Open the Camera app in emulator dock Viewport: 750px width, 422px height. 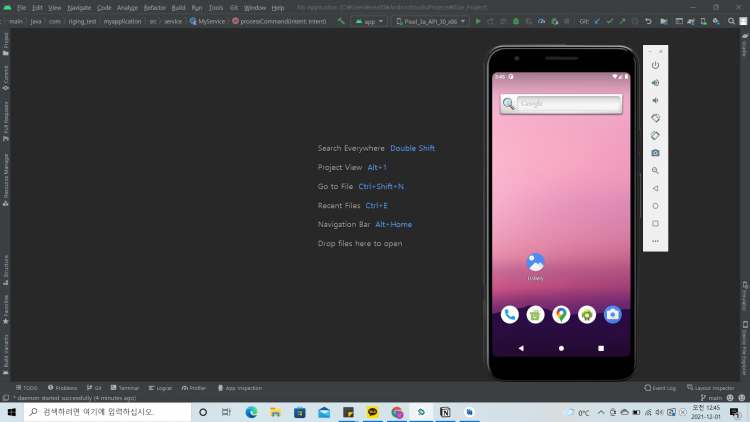click(x=613, y=315)
